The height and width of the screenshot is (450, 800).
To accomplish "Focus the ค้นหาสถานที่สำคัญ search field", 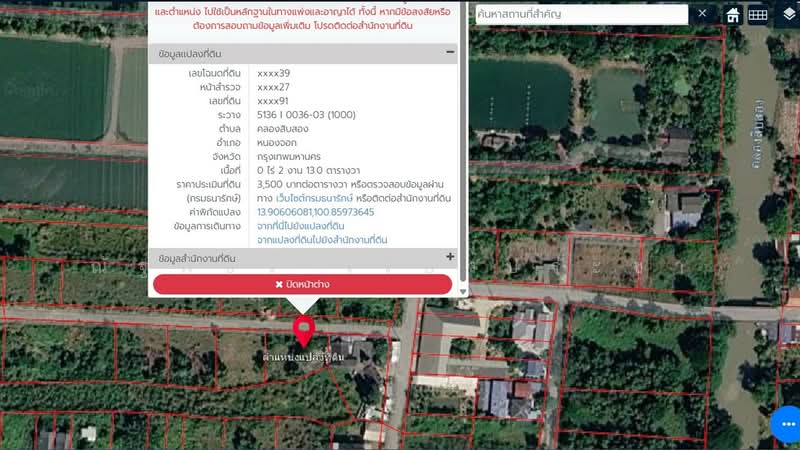I will pyautogui.click(x=580, y=14).
